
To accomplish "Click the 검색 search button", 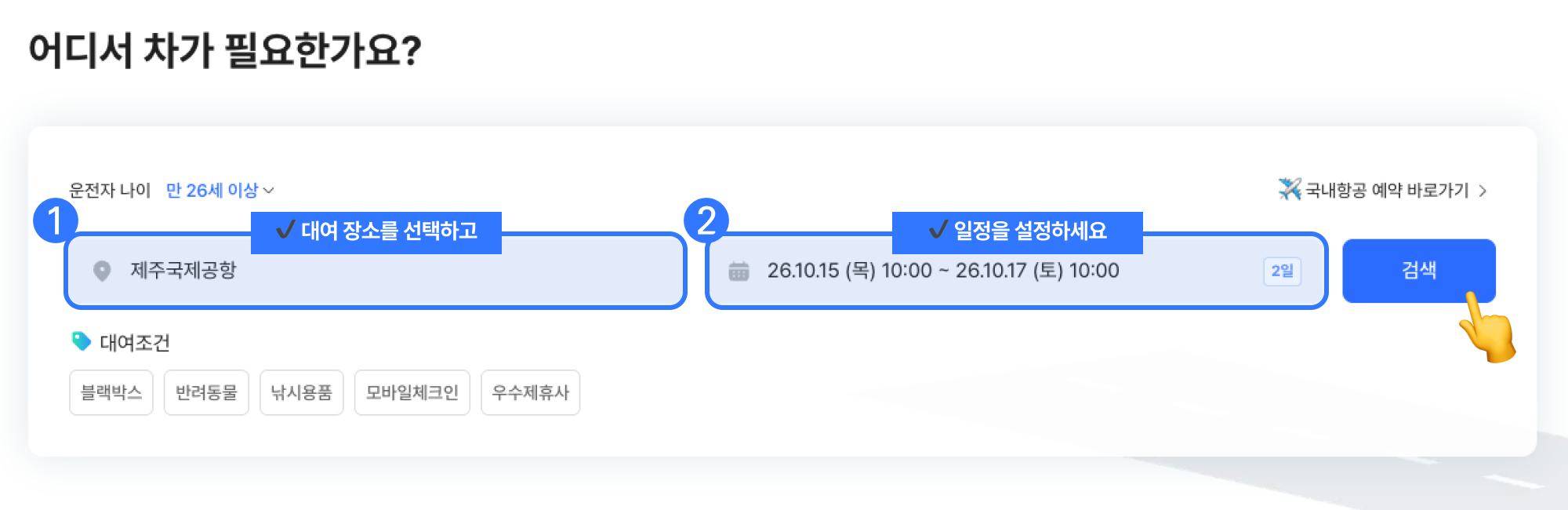I will (x=1419, y=271).
